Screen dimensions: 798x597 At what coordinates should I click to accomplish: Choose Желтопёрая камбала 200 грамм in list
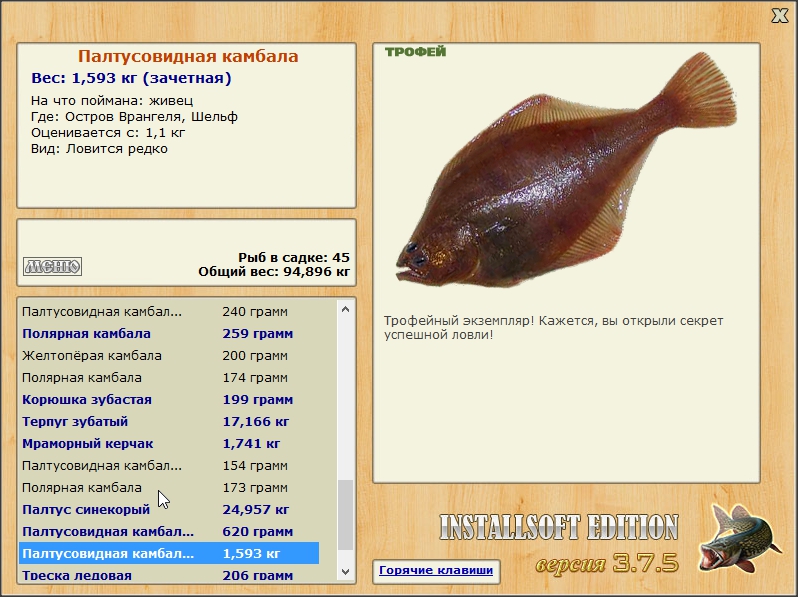pos(168,355)
